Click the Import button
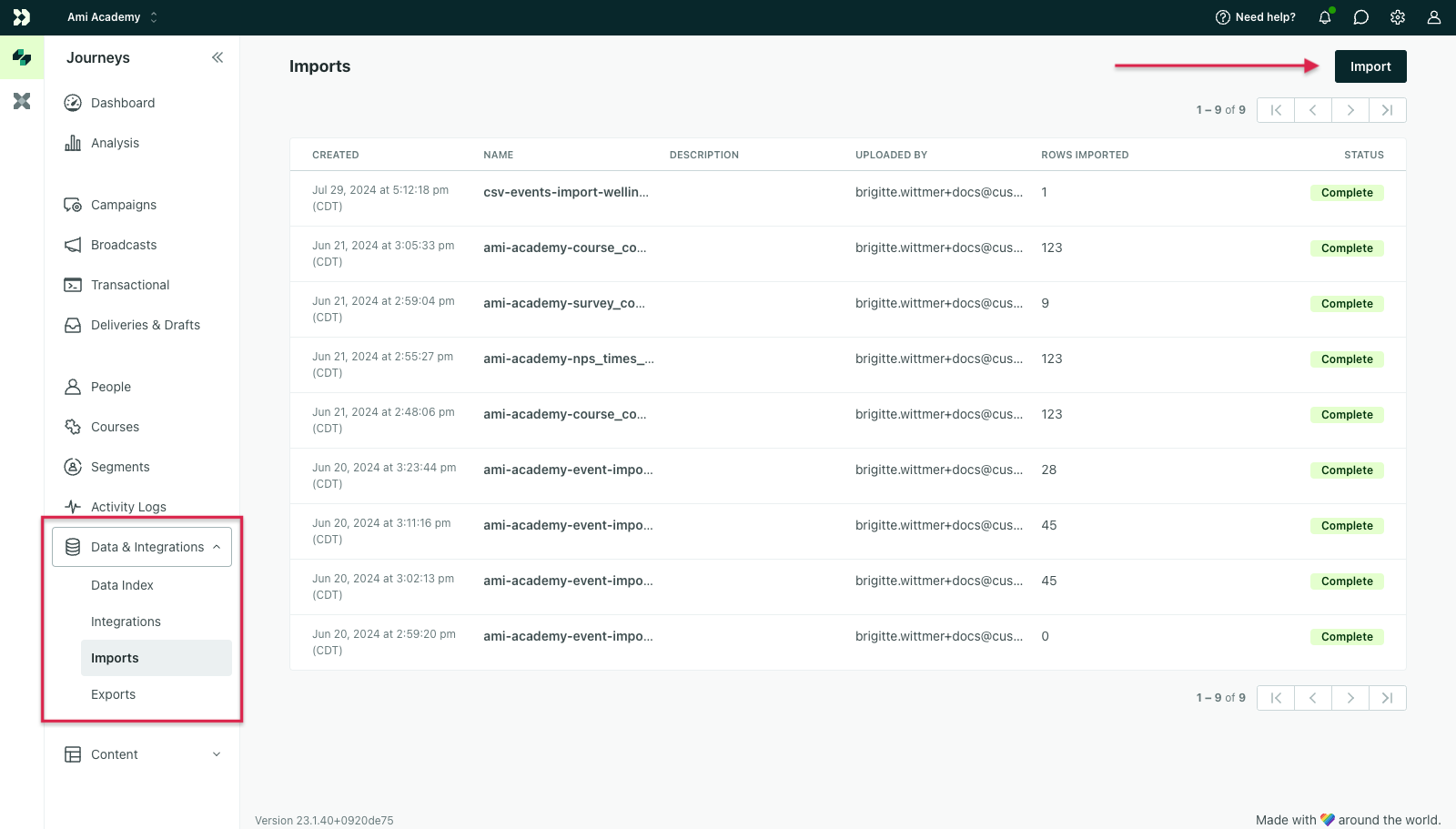Screen dimensions: 1456x829 pyautogui.click(x=1370, y=66)
